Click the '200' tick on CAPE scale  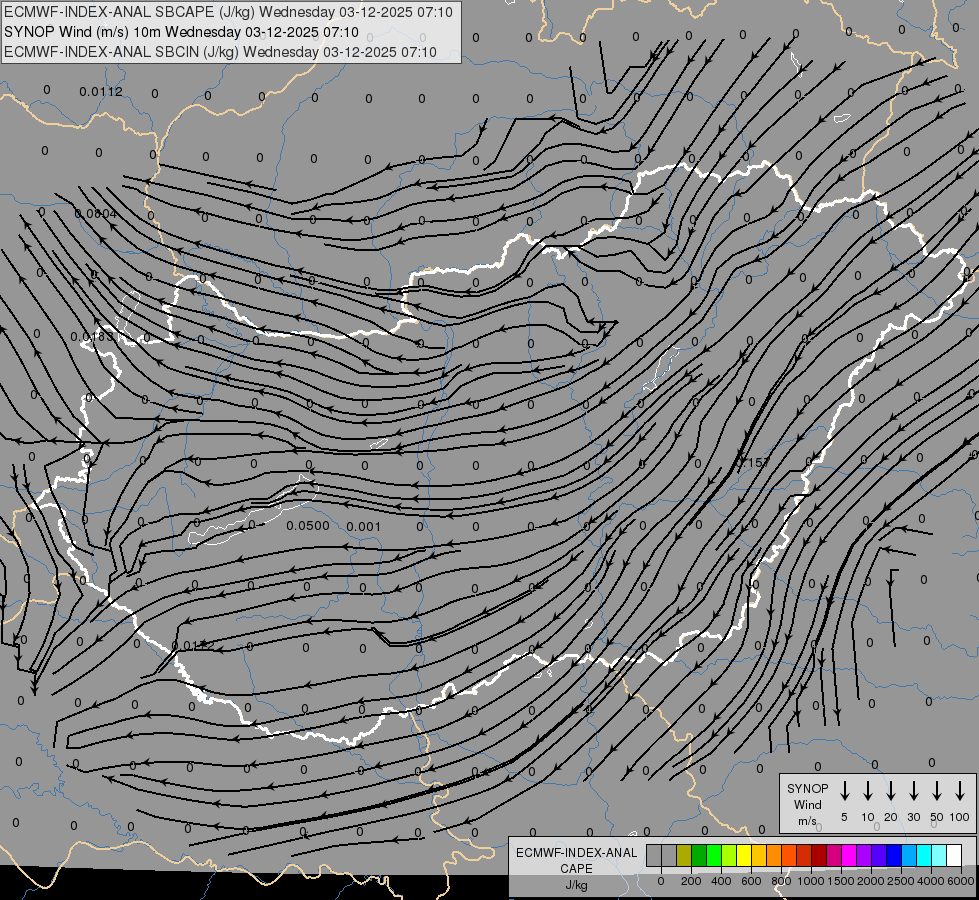[x=691, y=881]
